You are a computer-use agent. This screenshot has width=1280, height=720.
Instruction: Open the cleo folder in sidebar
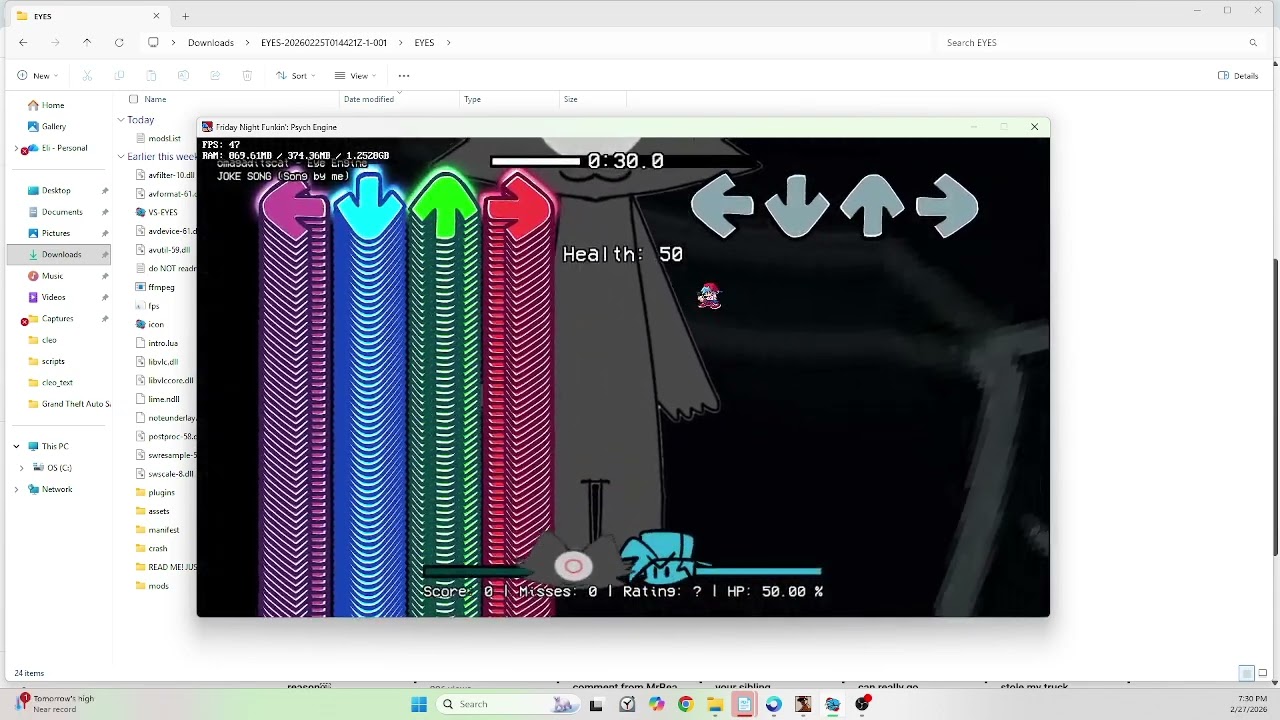[42, 340]
